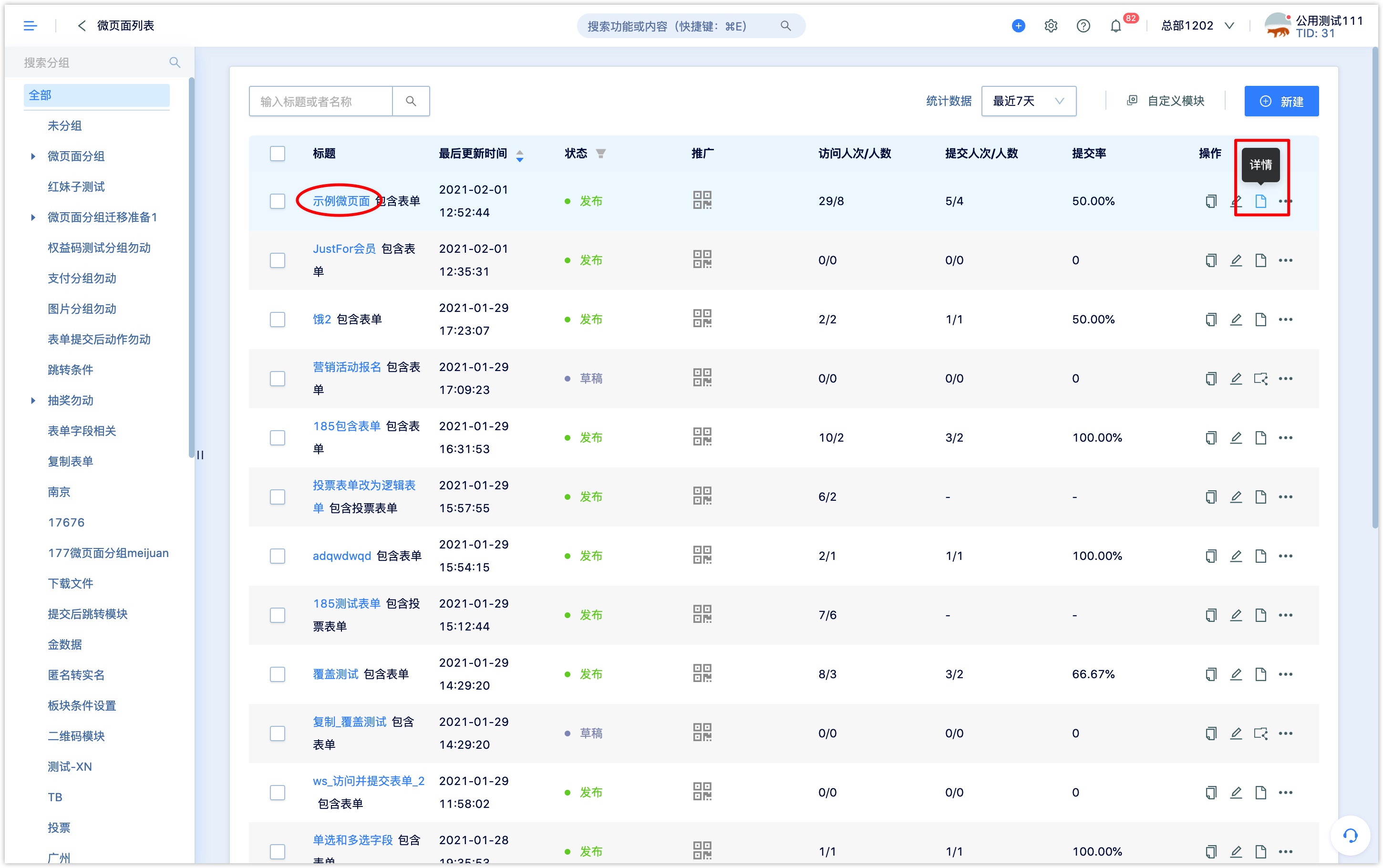Edit the 185测试表单 page
Image resolution: width=1383 pixels, height=868 pixels.
(x=1236, y=615)
